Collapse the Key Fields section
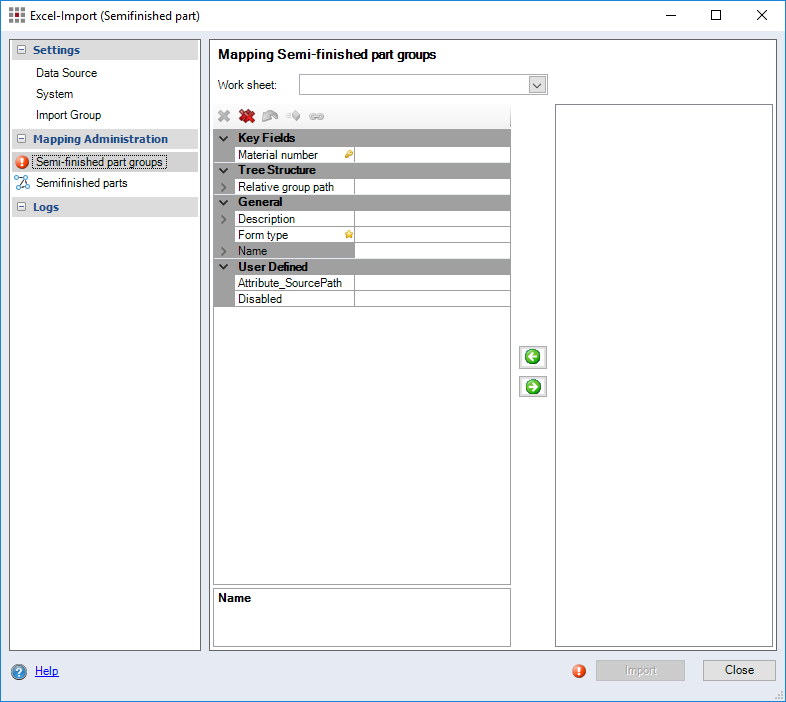The height and width of the screenshot is (702, 786). click(x=224, y=138)
